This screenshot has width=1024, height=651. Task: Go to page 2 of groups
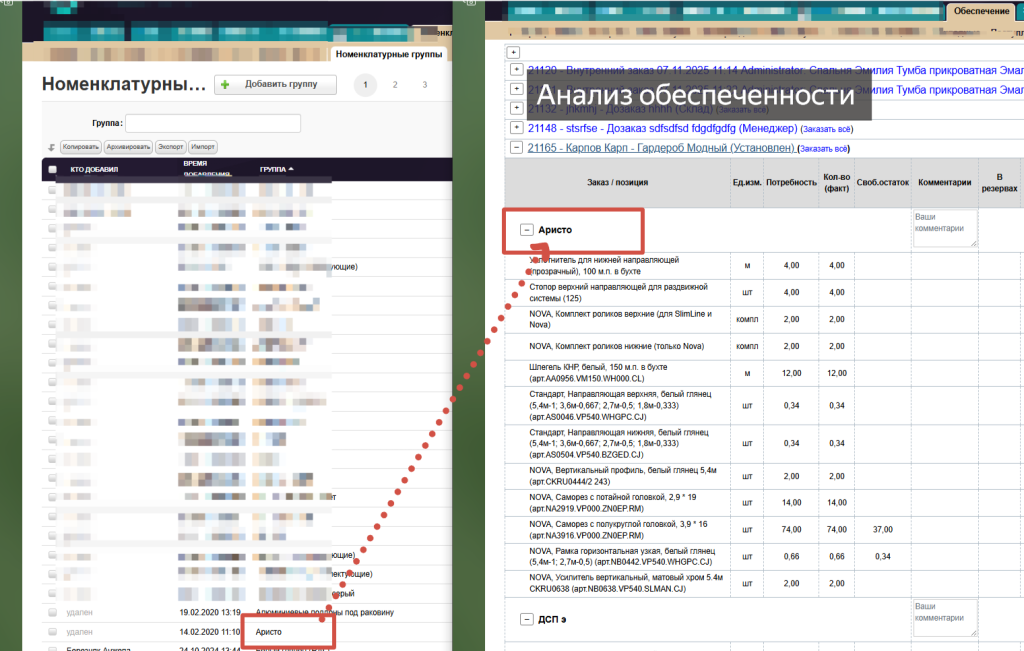click(395, 85)
